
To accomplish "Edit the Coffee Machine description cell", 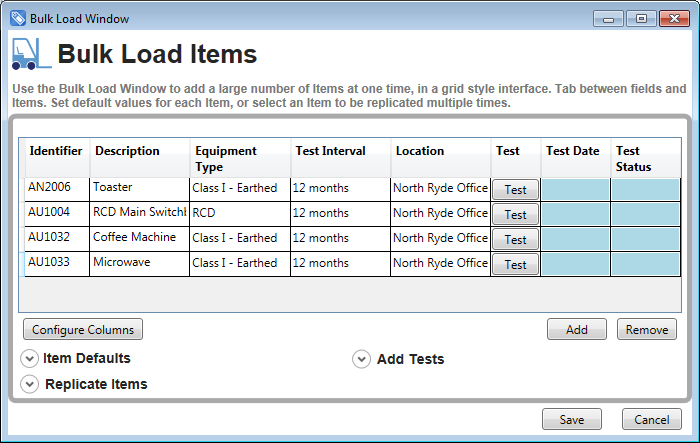I will tap(139, 239).
